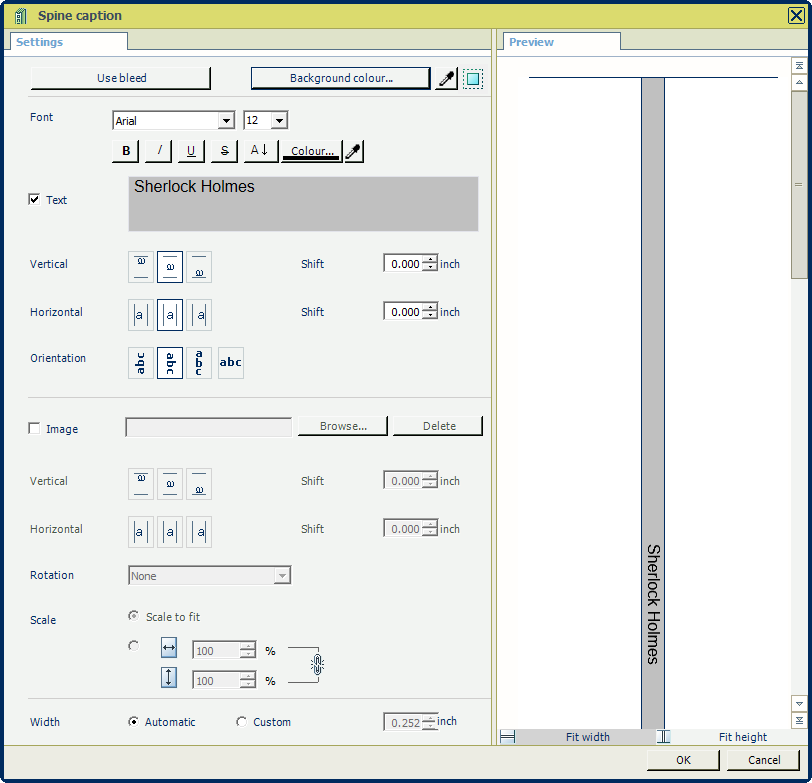Toggle the scale proportion link icon
Viewport: 812px width, 783px height.
coord(317,664)
